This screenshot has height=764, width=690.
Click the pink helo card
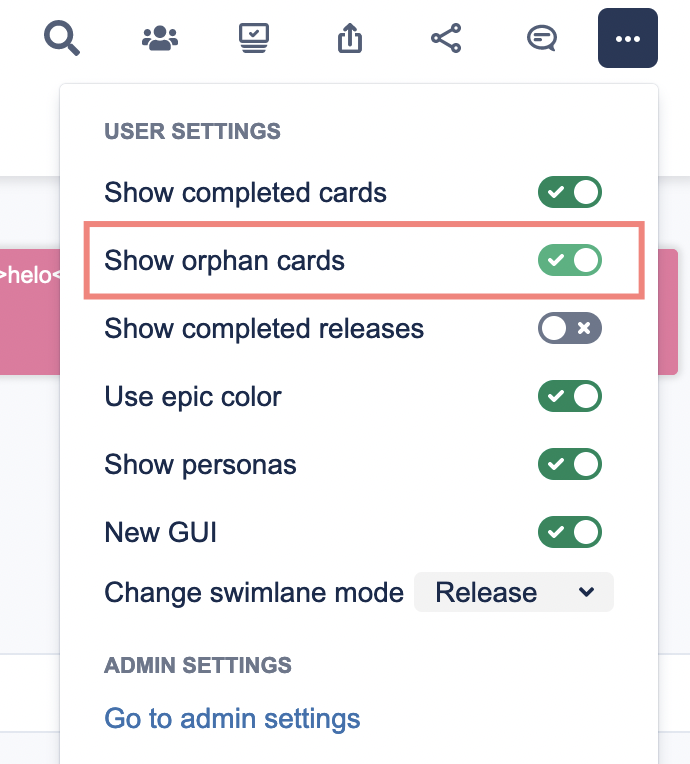pyautogui.click(x=28, y=310)
